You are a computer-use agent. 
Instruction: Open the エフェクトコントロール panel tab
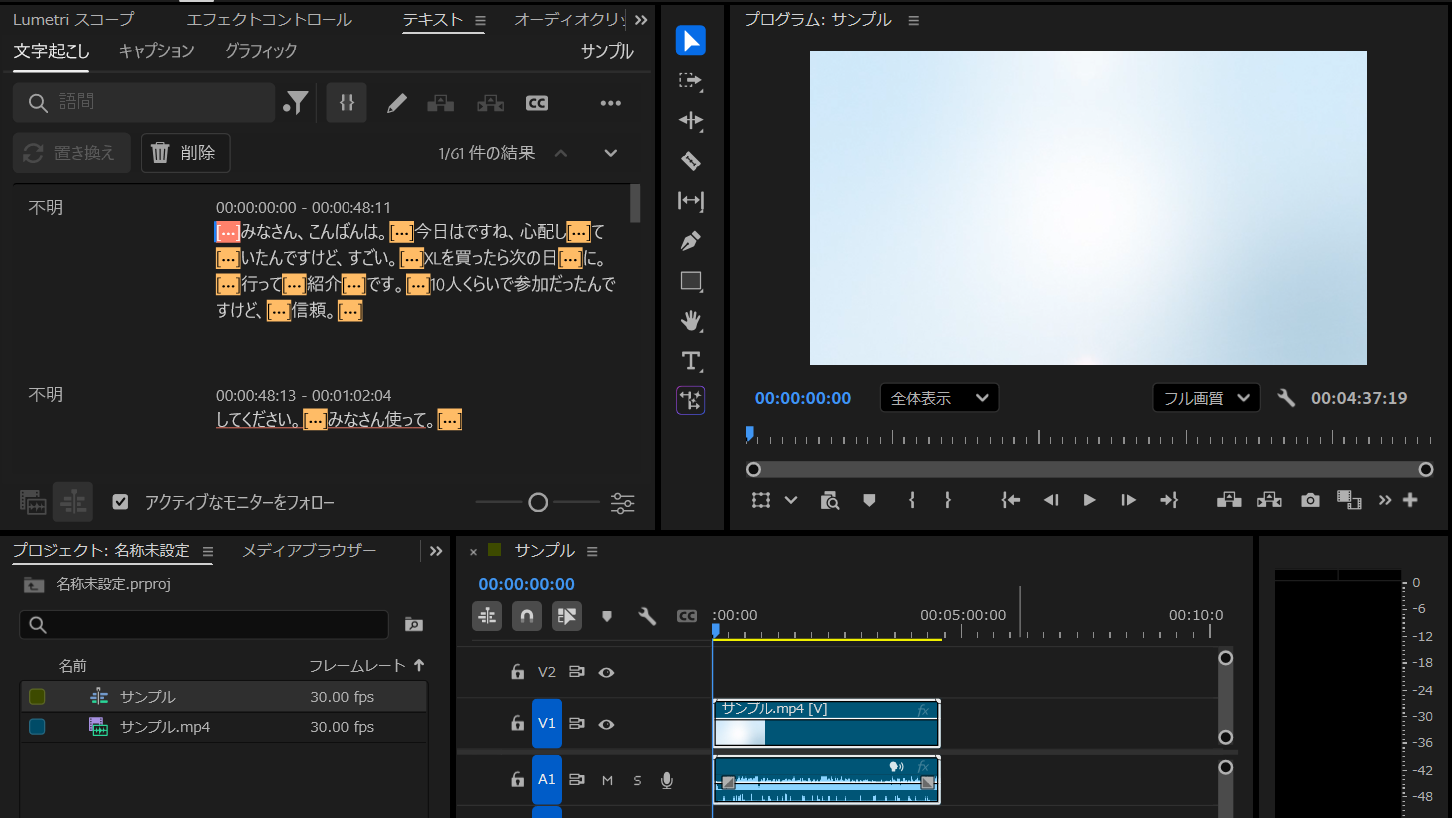(269, 20)
